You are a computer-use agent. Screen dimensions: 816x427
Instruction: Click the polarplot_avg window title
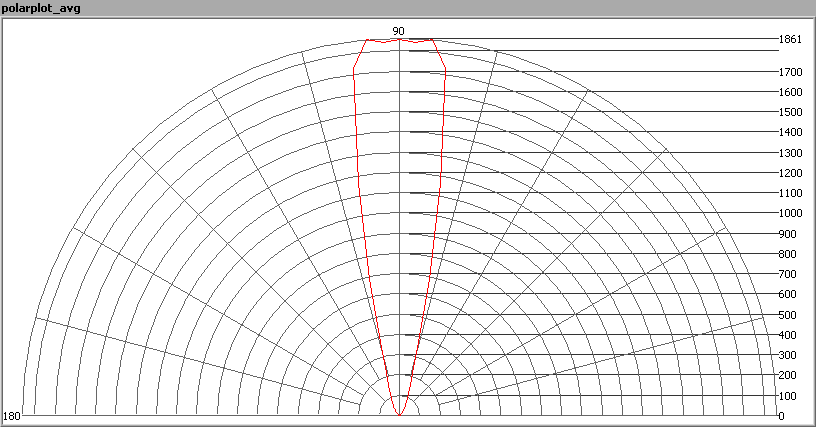click(40, 8)
